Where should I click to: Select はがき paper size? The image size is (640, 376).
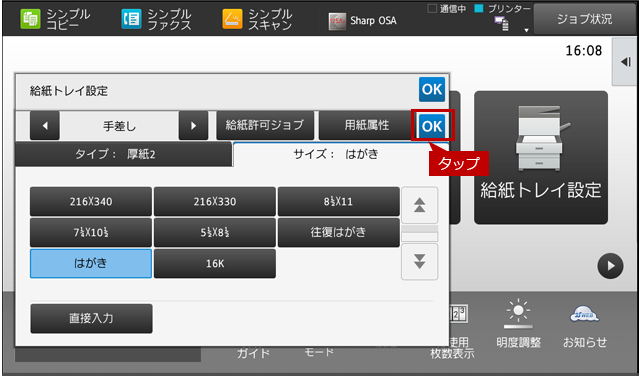(x=91, y=263)
